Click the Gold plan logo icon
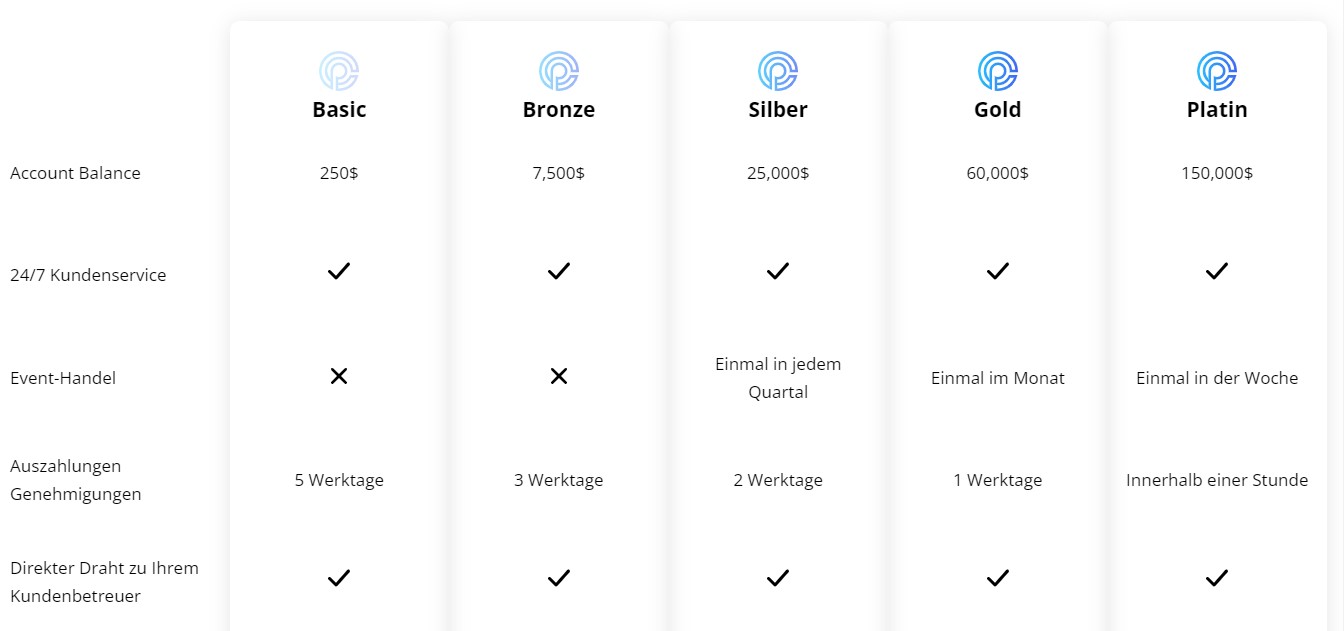The height and width of the screenshot is (631, 1344). click(997, 71)
